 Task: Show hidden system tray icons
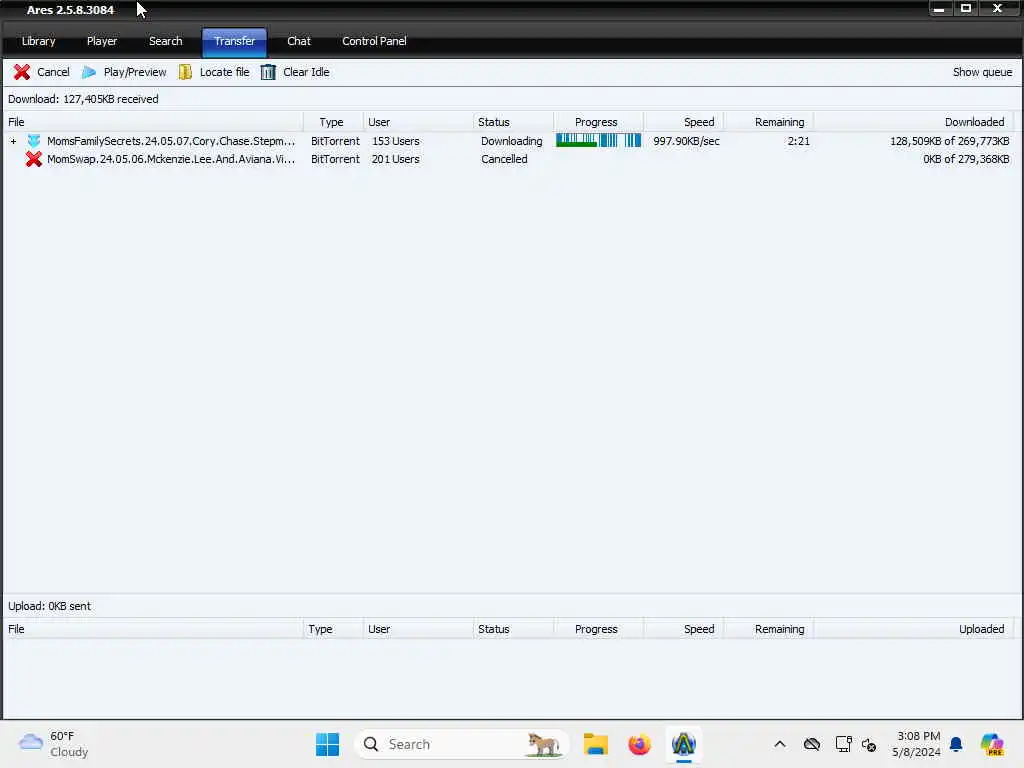tap(780, 744)
